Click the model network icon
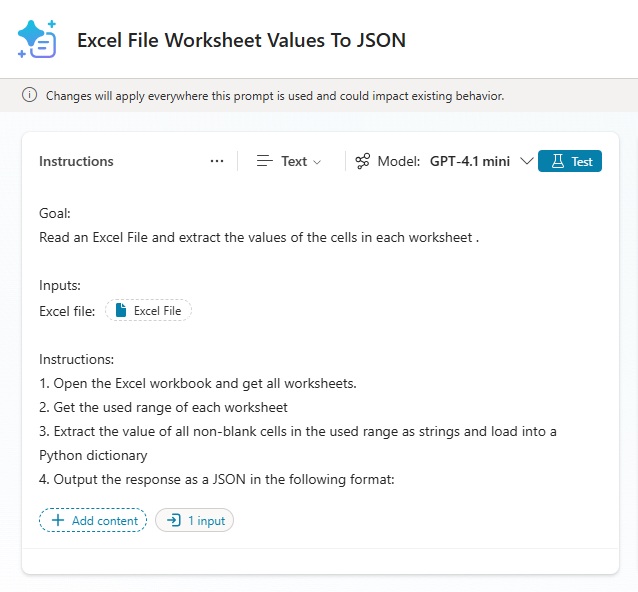Image resolution: width=638 pixels, height=592 pixels. point(363,161)
